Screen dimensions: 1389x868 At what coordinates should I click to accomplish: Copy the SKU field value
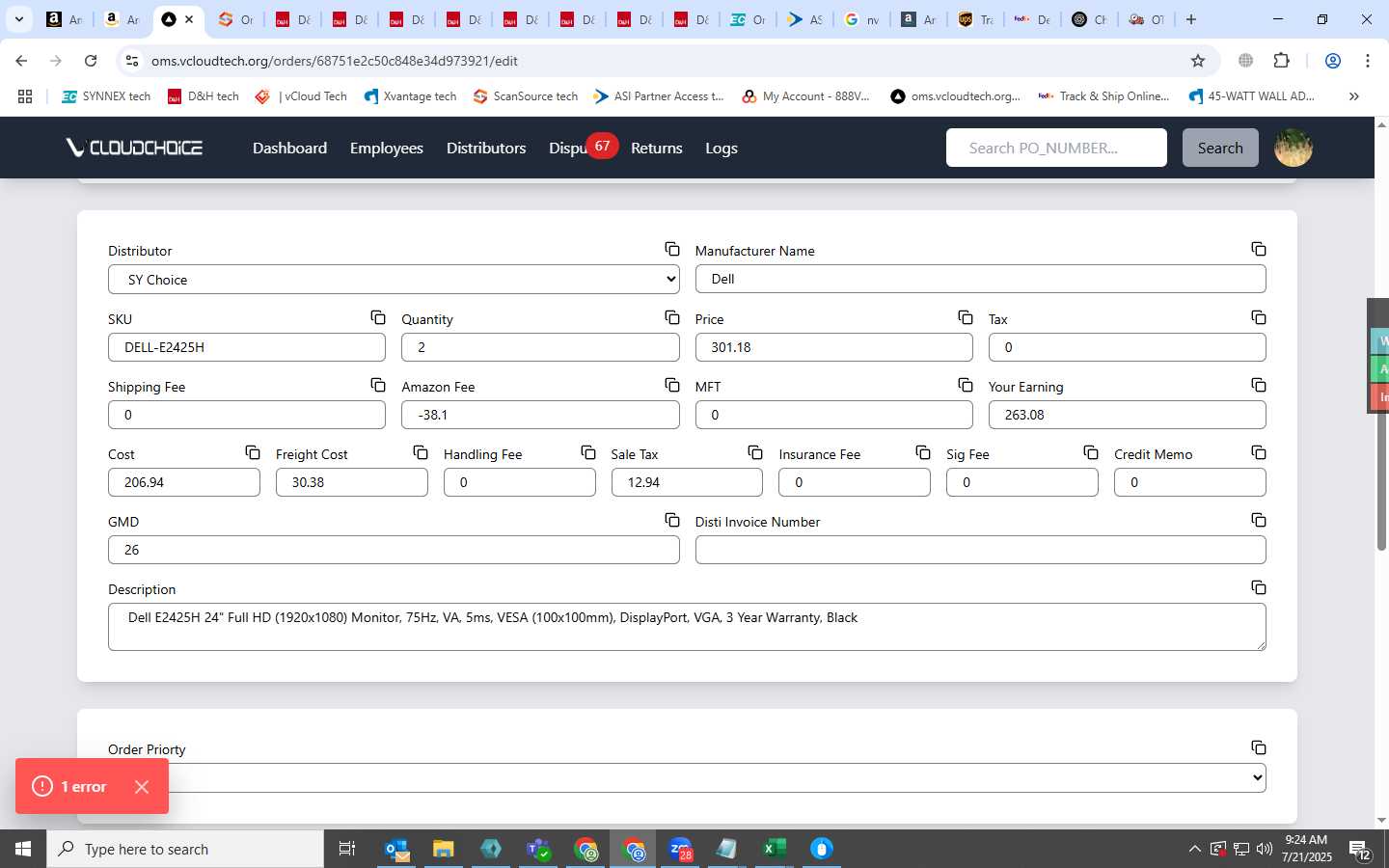click(x=378, y=317)
